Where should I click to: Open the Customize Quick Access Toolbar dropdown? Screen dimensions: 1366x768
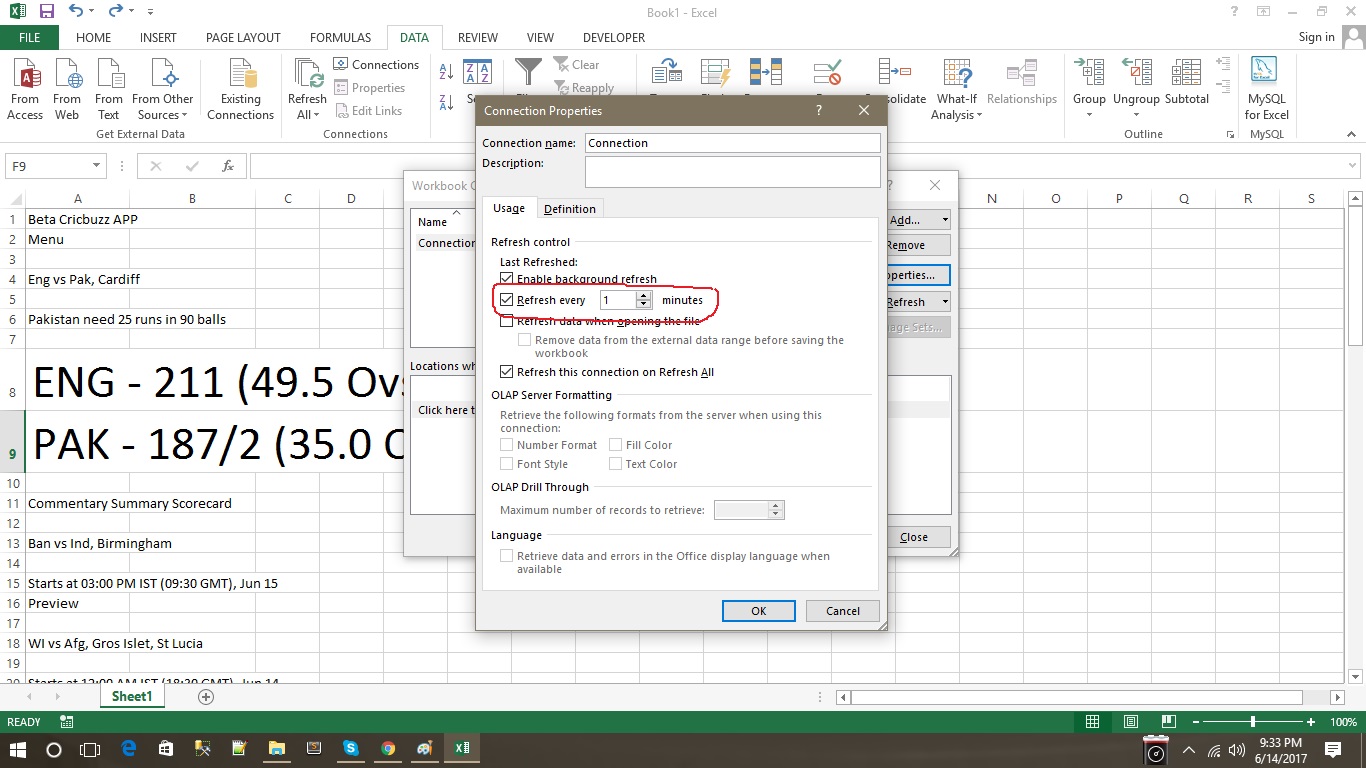150,12
